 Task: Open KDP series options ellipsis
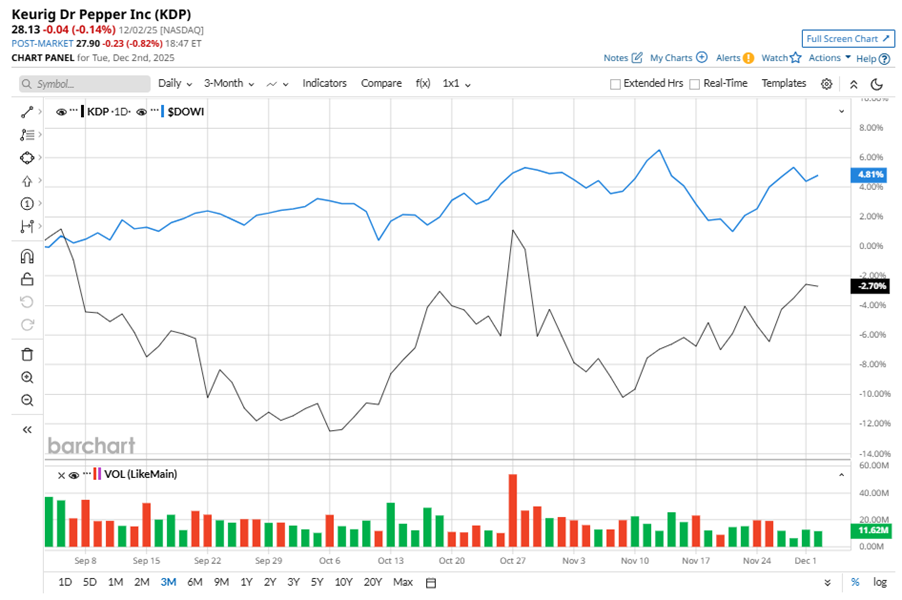coord(74,110)
